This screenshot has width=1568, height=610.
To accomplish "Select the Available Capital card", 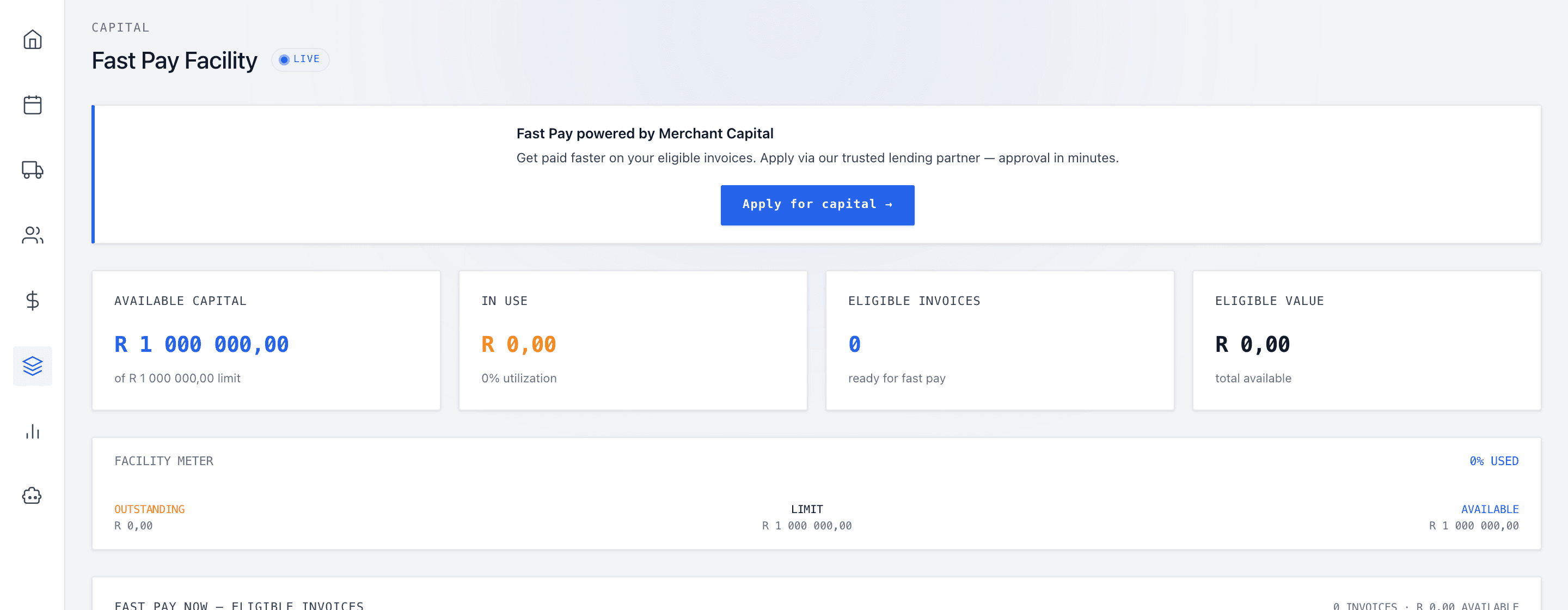I will pos(266,340).
